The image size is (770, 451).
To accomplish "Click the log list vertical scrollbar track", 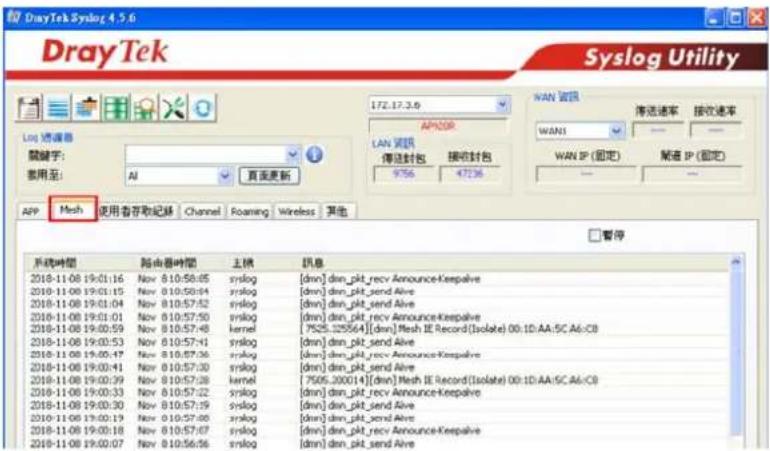I will 736,354.
